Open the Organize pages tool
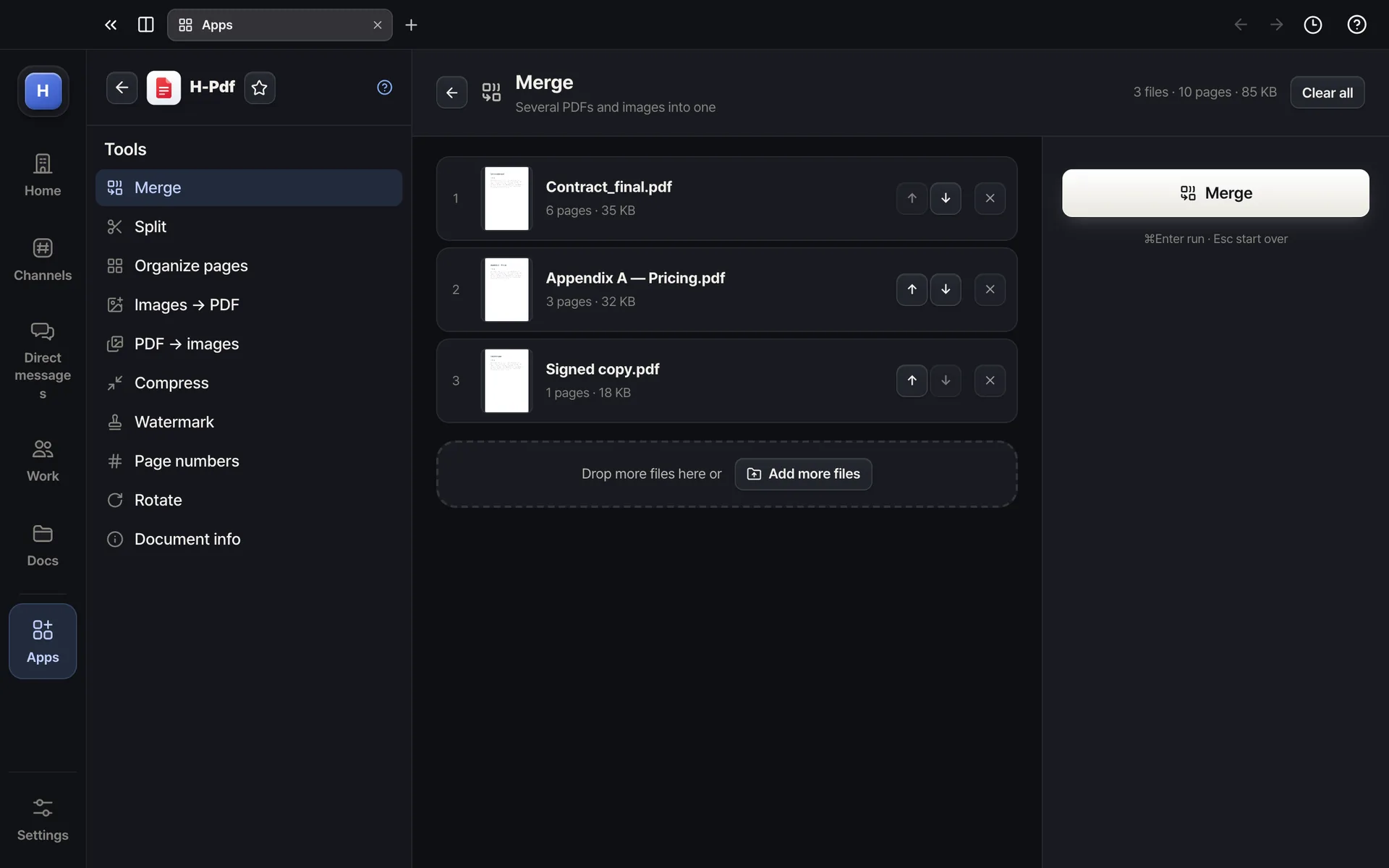 [x=249, y=265]
